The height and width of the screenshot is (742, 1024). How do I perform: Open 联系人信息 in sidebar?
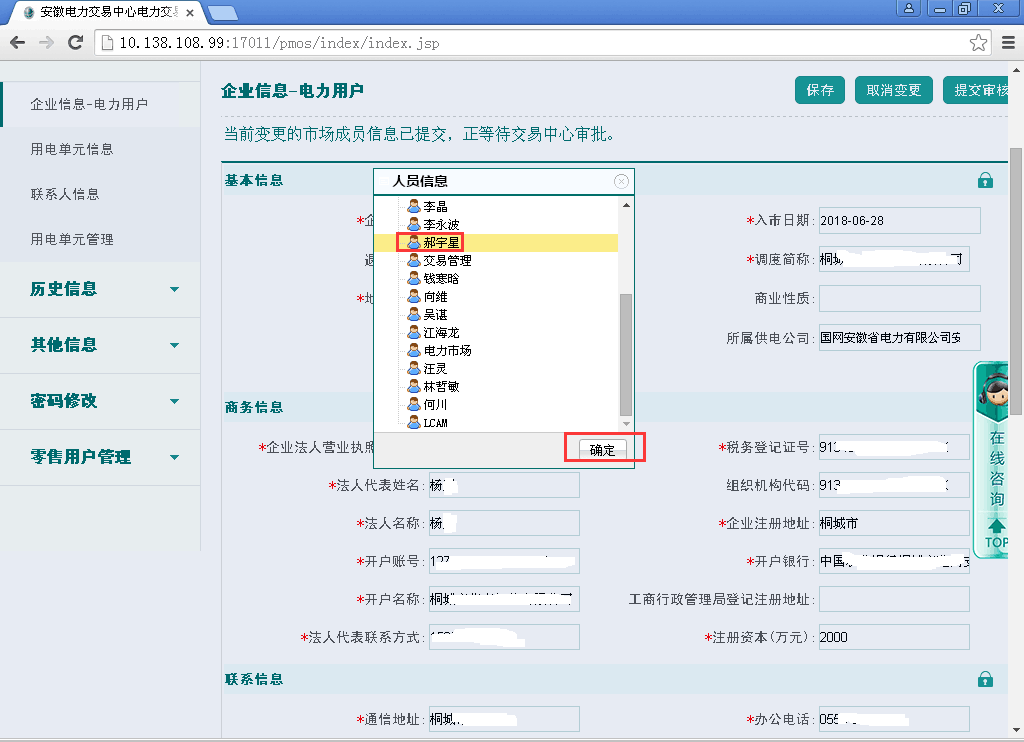(x=65, y=194)
